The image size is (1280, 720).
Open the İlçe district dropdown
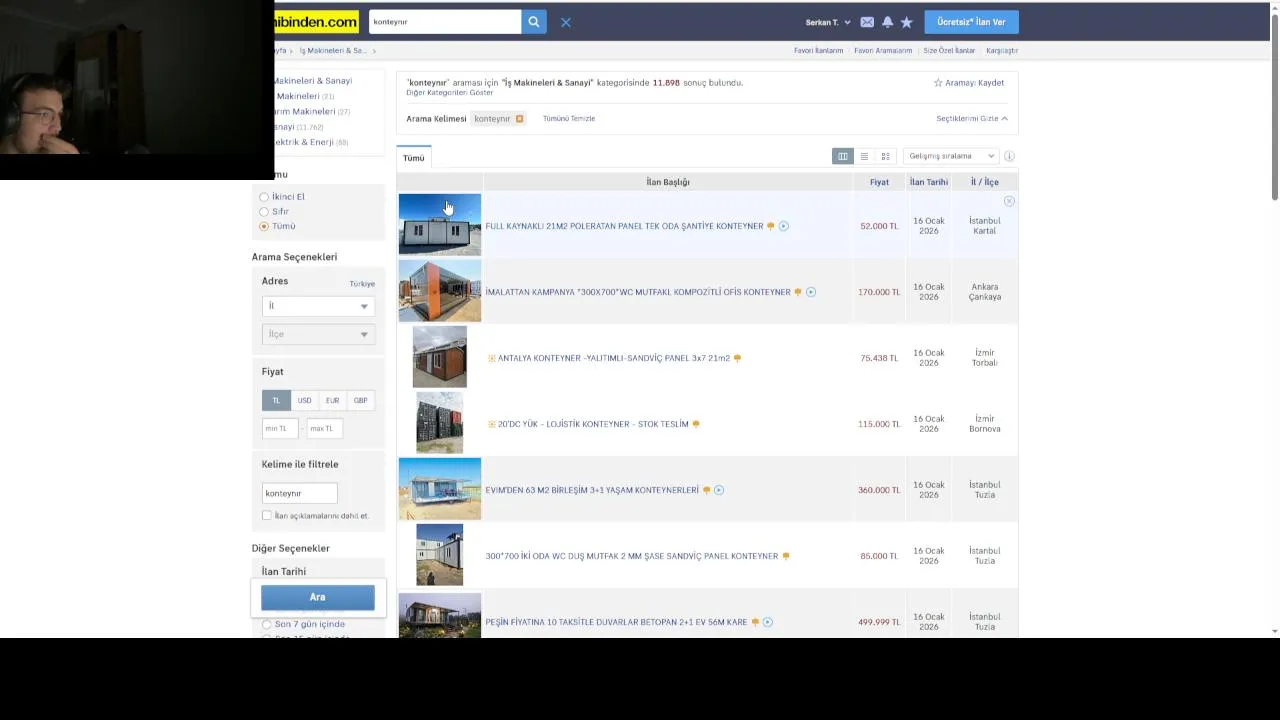coord(318,334)
